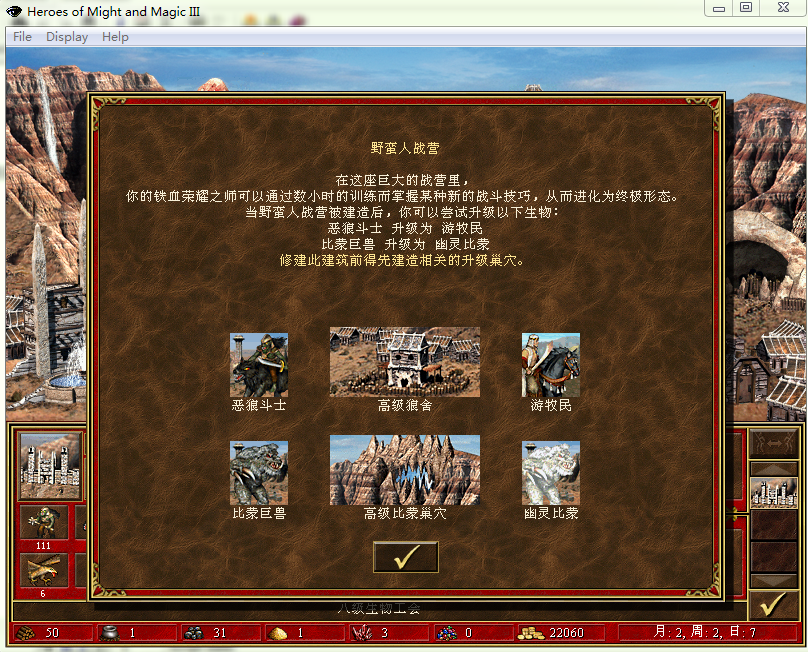The image size is (808, 652).
Task: Click the hero swap arrows button
Action: pos(773,443)
